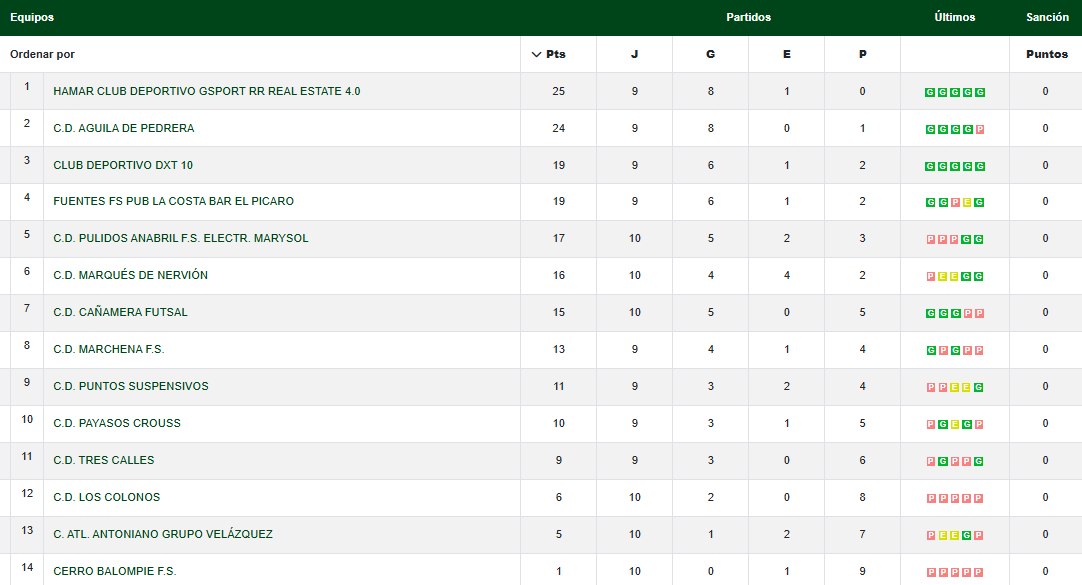This screenshot has width=1082, height=585.
Task: Sort the table by the J column header
Action: coord(634,54)
